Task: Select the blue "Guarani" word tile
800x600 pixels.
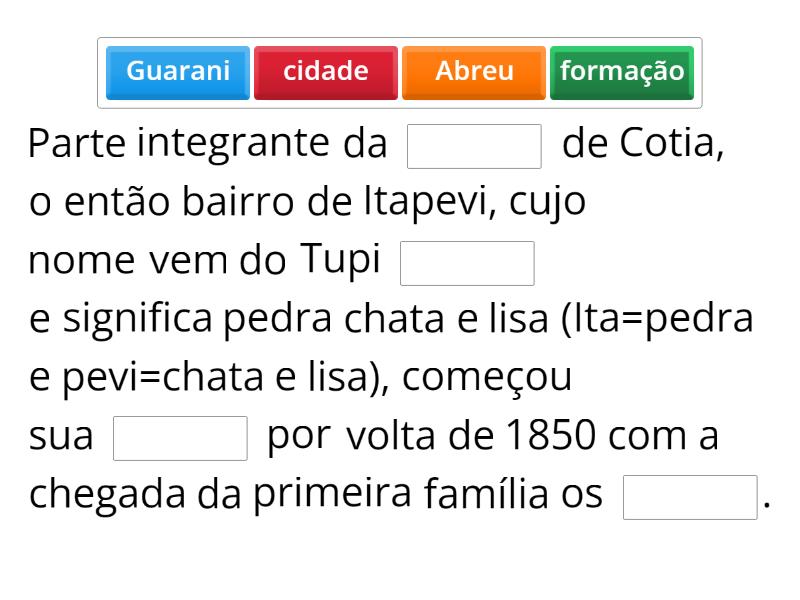Action: [x=178, y=72]
